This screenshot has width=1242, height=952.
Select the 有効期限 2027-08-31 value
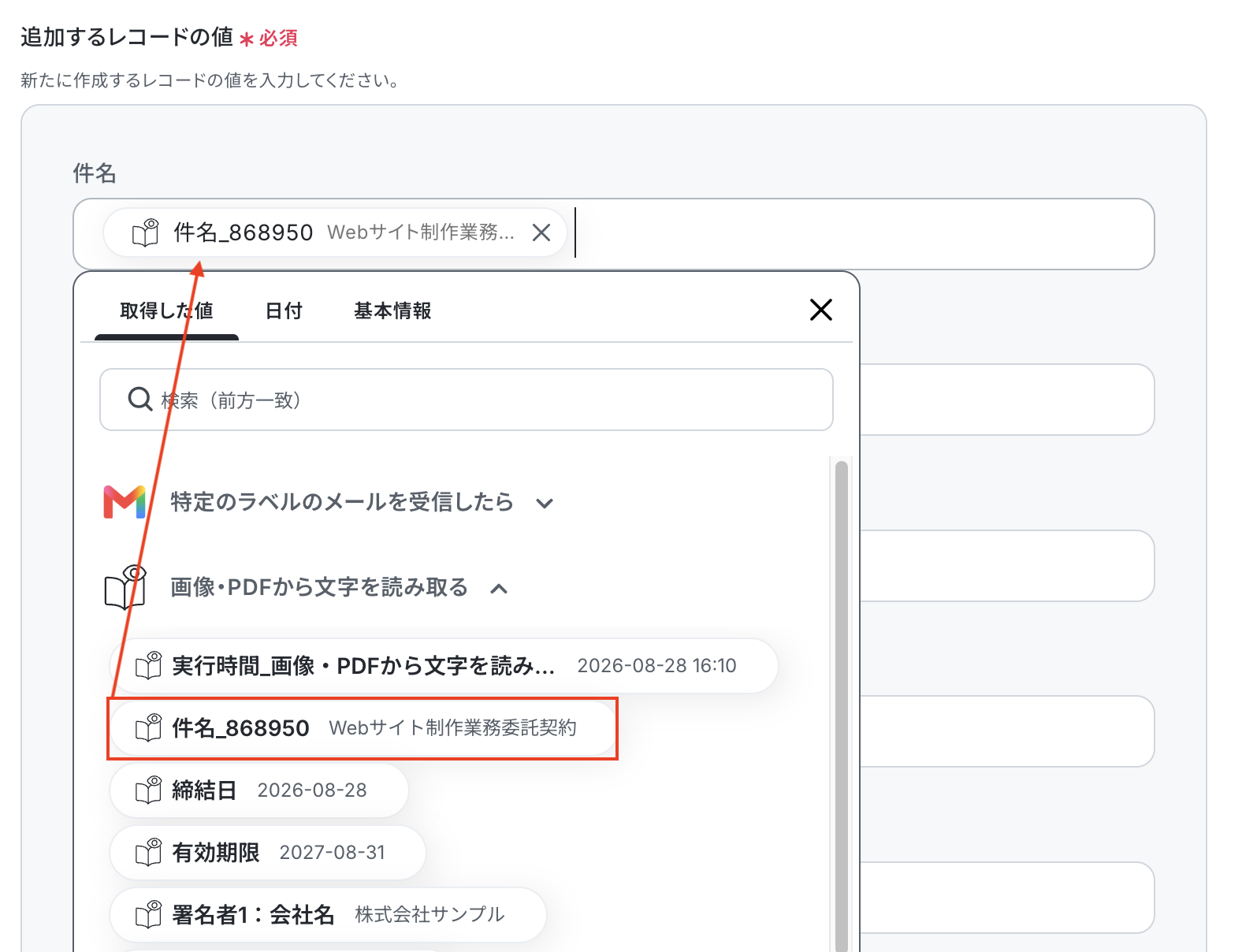point(268,852)
